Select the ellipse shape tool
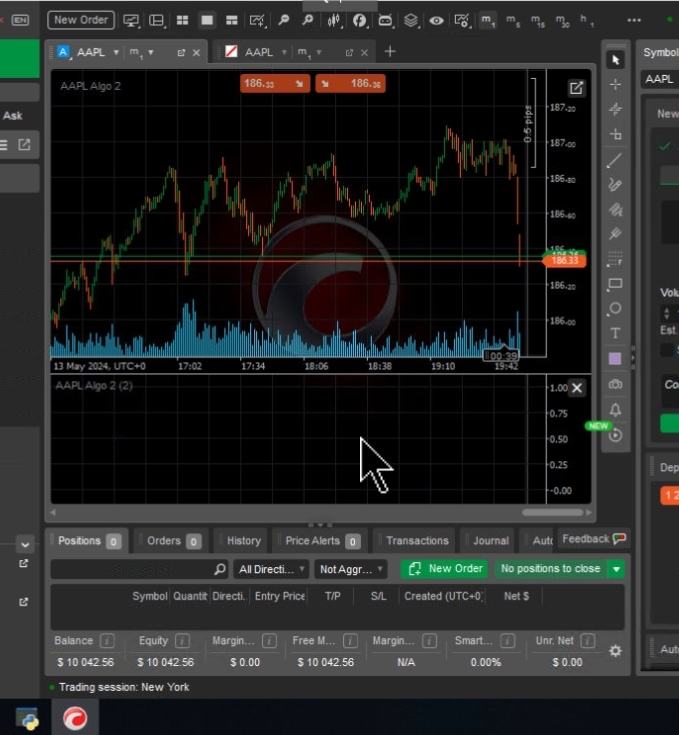 pos(615,308)
